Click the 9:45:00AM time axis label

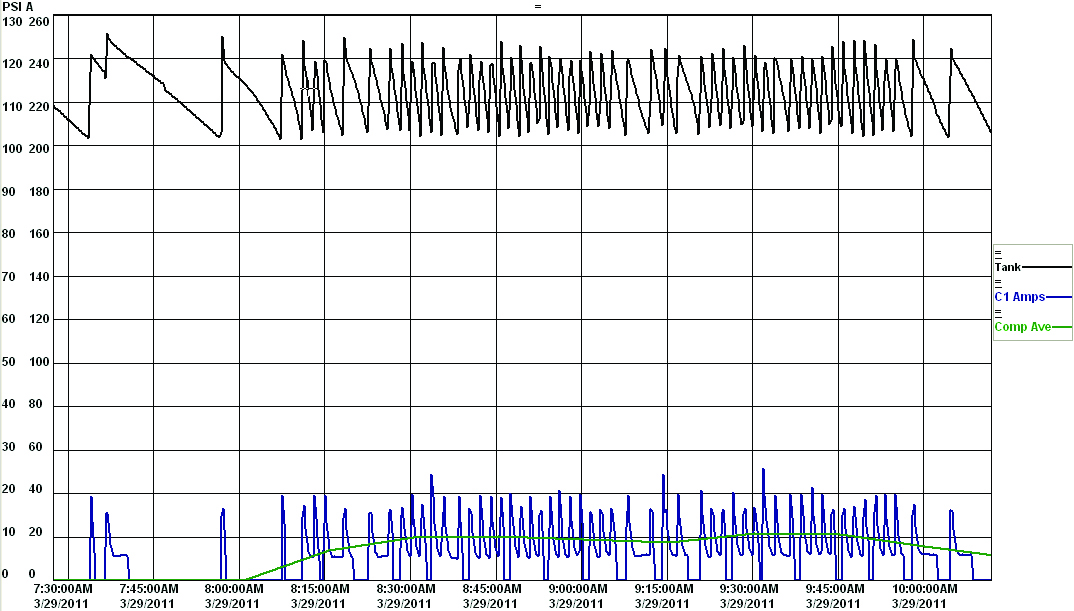pyautogui.click(x=834, y=588)
